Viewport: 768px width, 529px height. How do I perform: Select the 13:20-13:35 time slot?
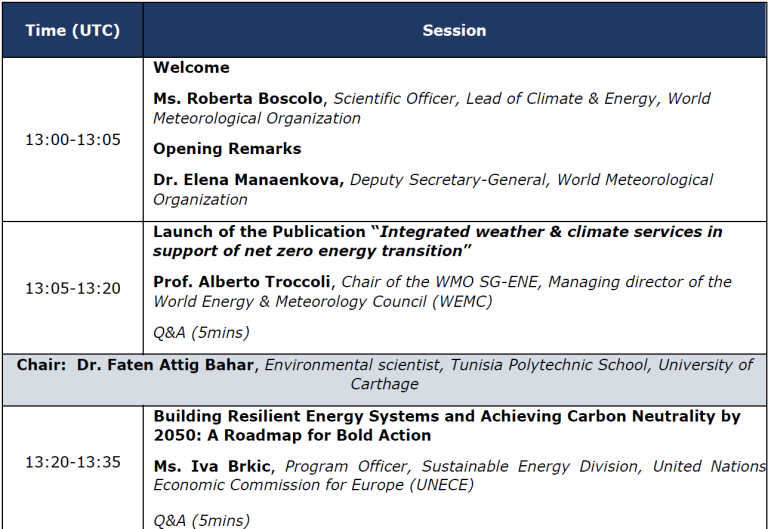click(x=72, y=462)
